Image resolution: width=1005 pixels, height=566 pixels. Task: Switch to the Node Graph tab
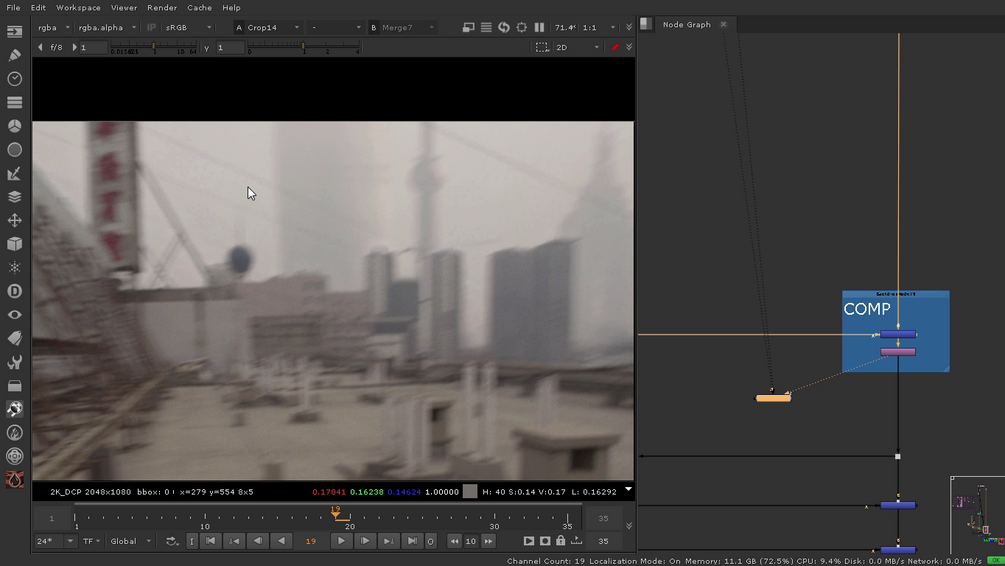tap(686, 24)
